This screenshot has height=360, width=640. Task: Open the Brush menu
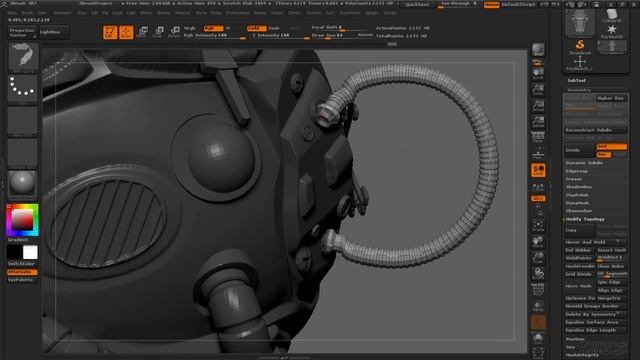(x=27, y=13)
